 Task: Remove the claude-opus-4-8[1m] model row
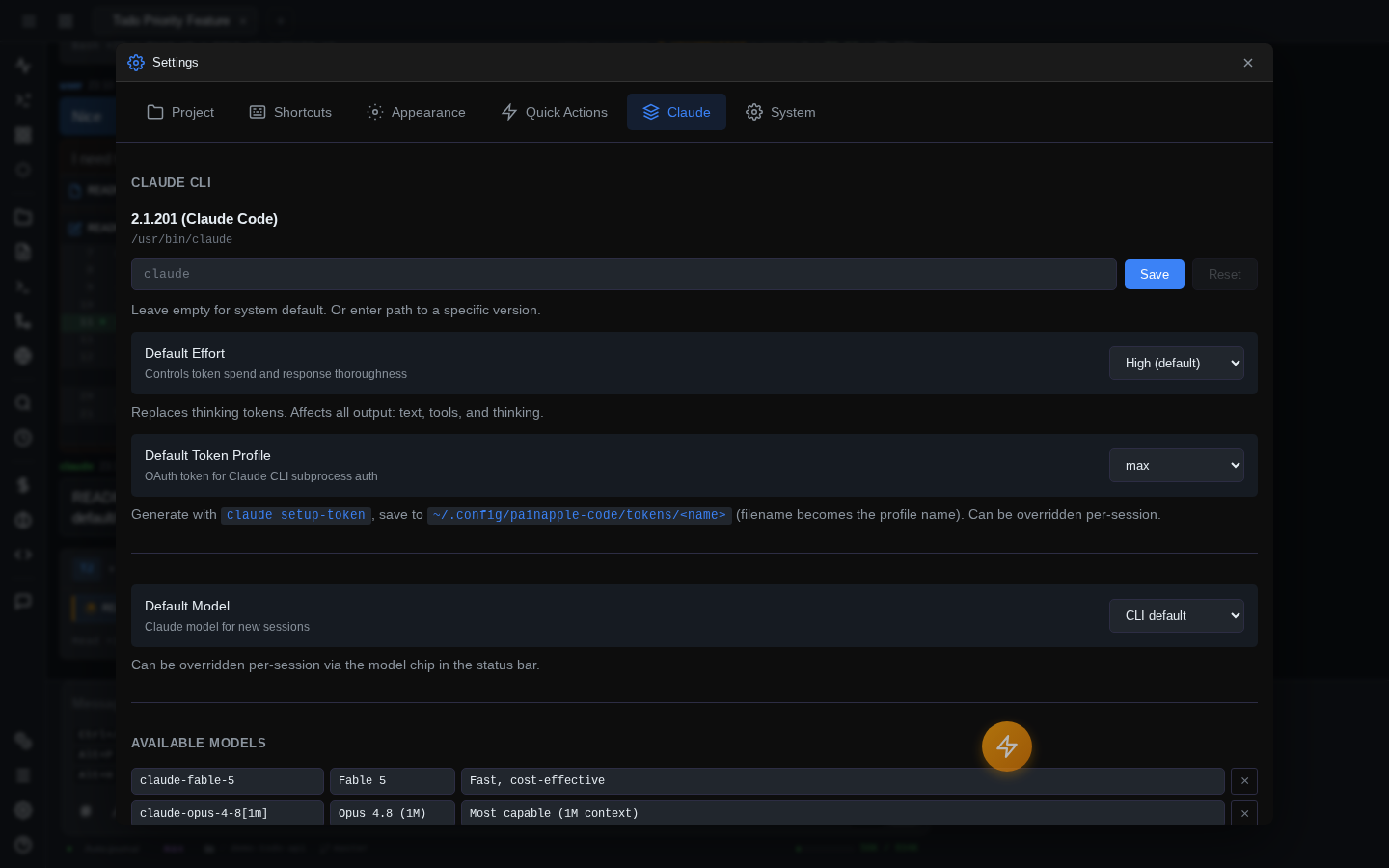point(1244,813)
